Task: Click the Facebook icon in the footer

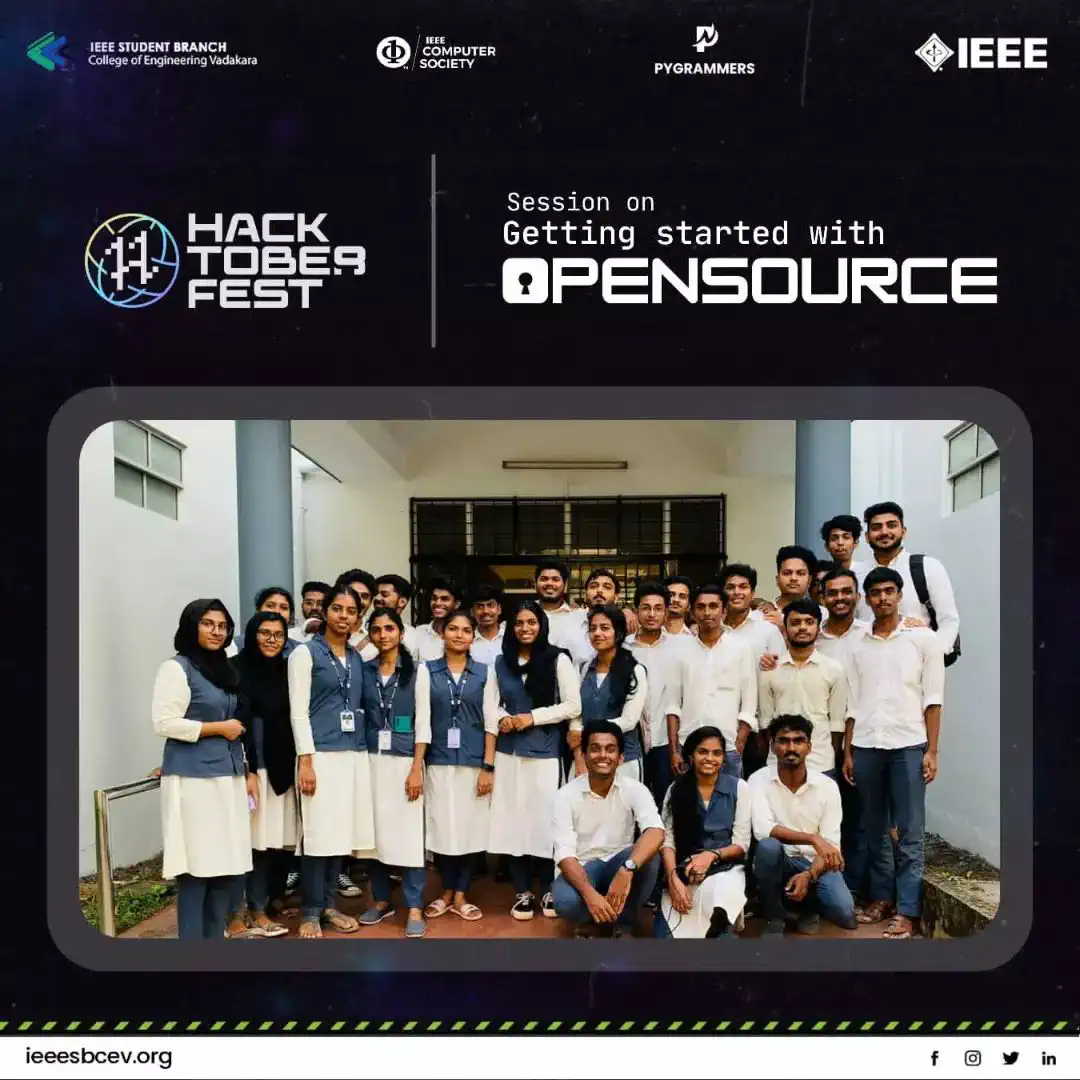Action: pos(935,1058)
